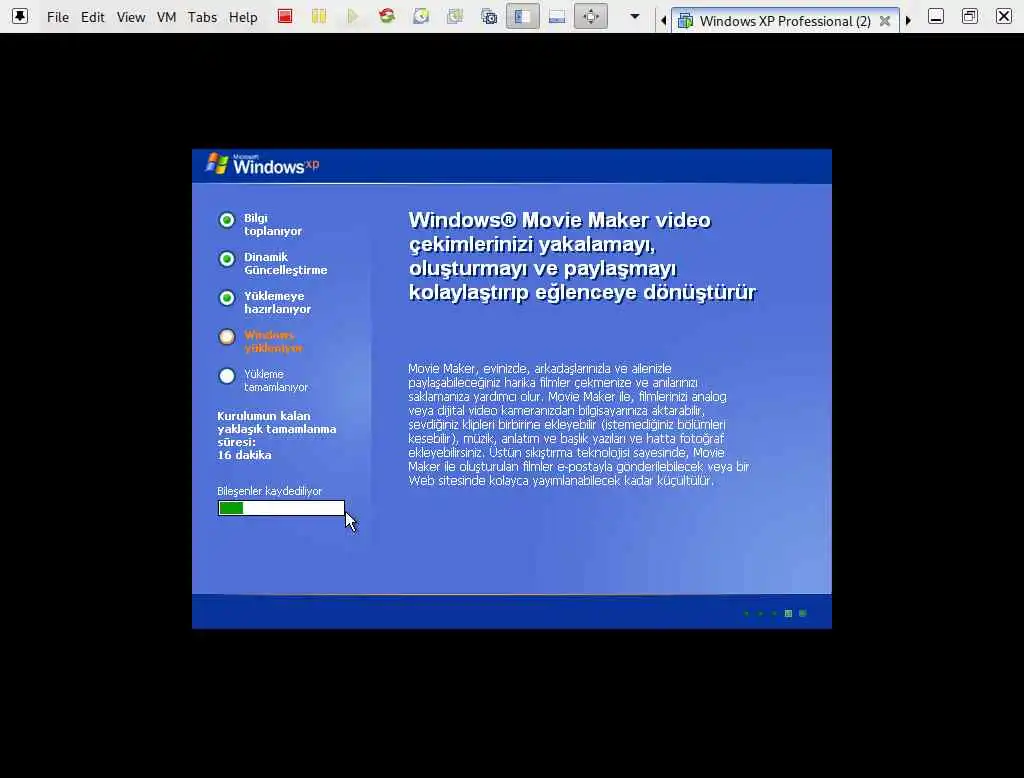Restore down the VMware window

coord(970,16)
